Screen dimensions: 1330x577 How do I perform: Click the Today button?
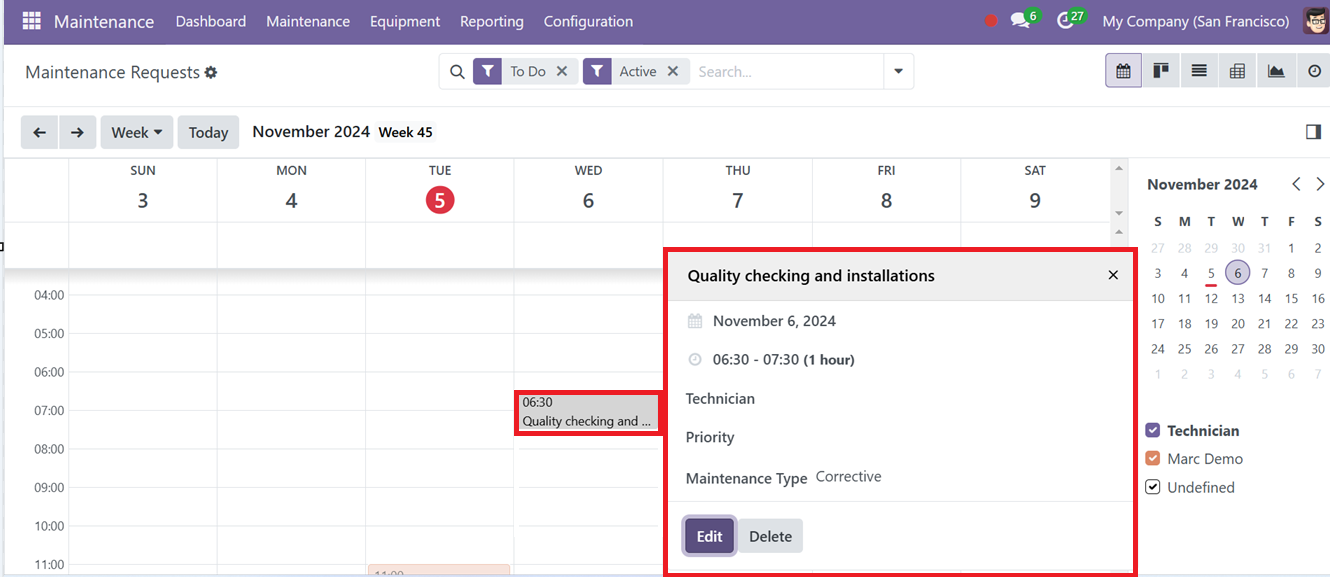click(209, 132)
